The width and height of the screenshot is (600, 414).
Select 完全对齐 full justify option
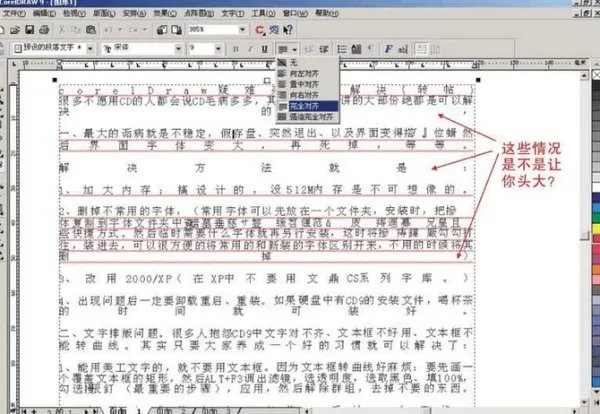click(x=307, y=106)
